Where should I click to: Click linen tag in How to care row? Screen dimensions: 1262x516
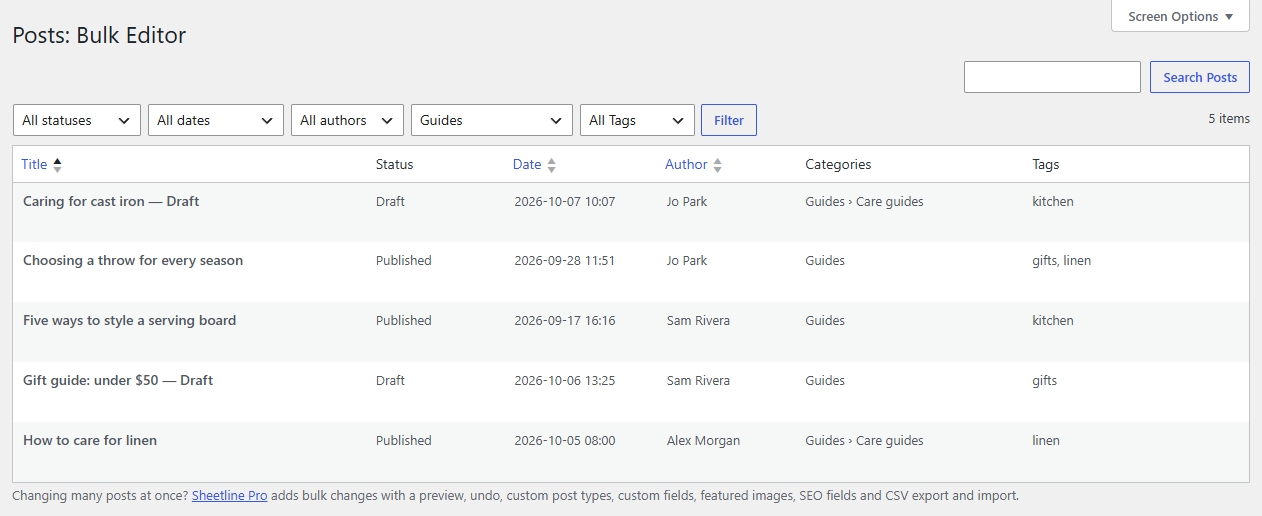tap(1046, 440)
